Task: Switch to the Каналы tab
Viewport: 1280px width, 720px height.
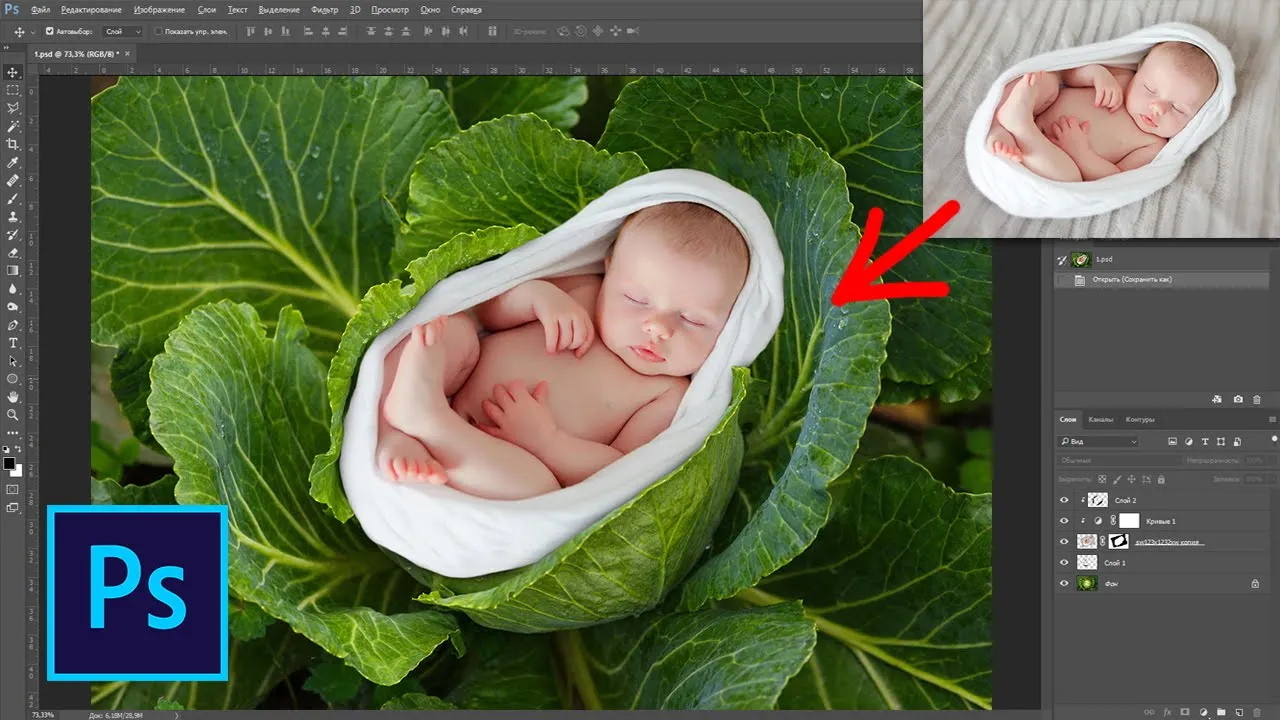Action: [x=1100, y=419]
